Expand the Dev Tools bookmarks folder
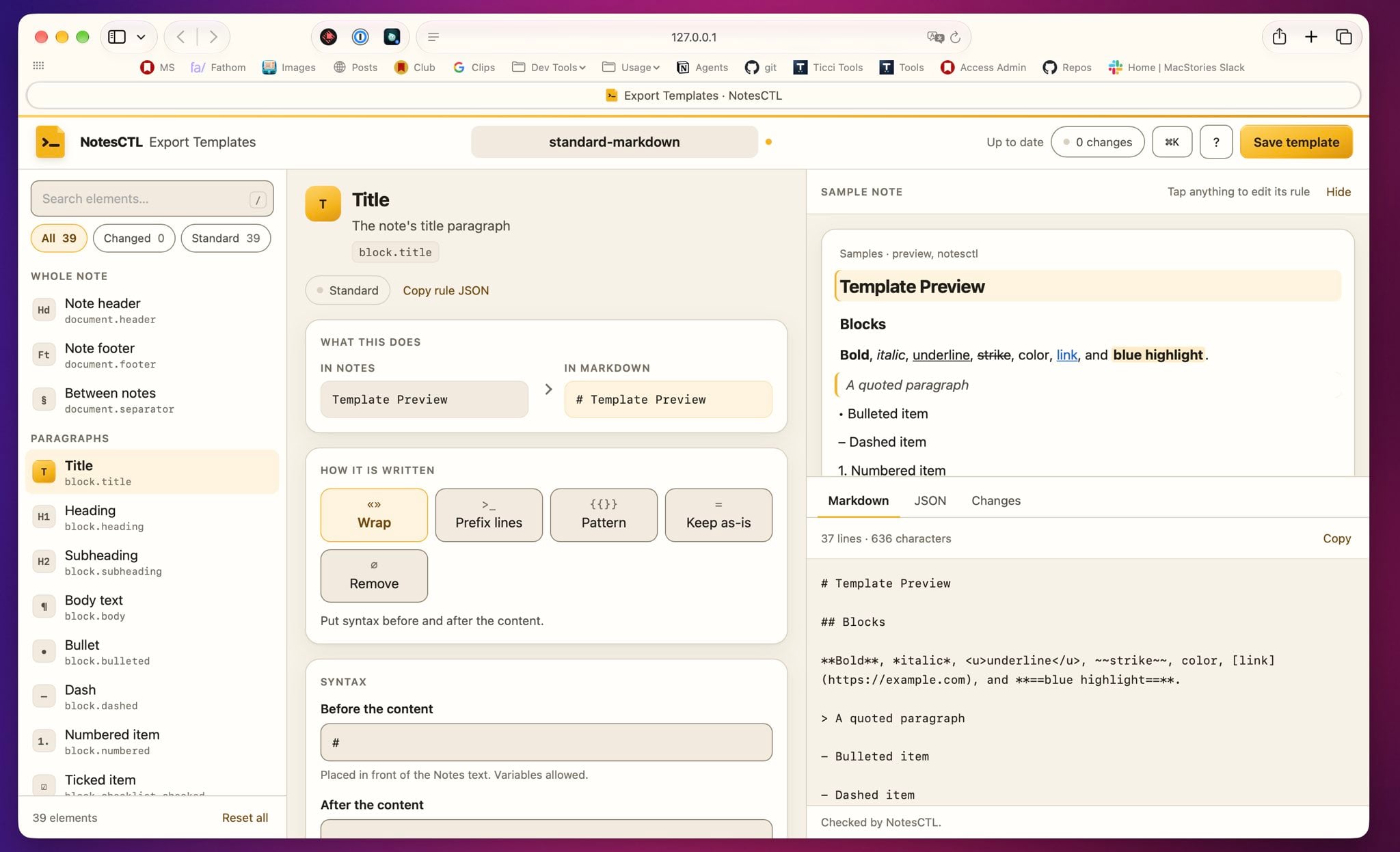This screenshot has width=1400, height=852. 549,67
